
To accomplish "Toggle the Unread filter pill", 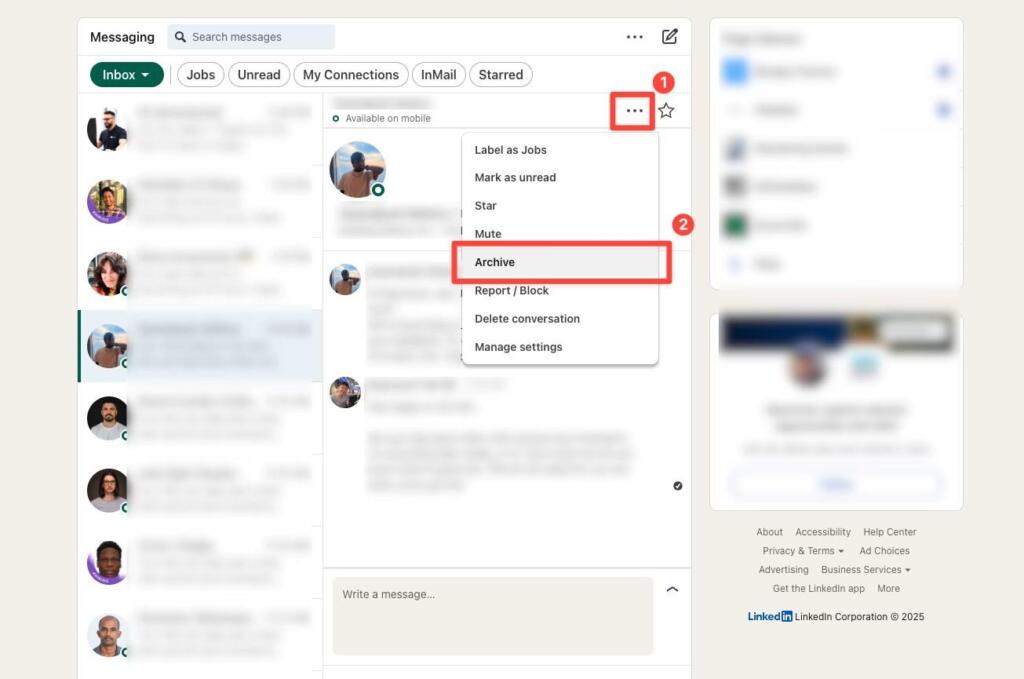I will [x=259, y=75].
